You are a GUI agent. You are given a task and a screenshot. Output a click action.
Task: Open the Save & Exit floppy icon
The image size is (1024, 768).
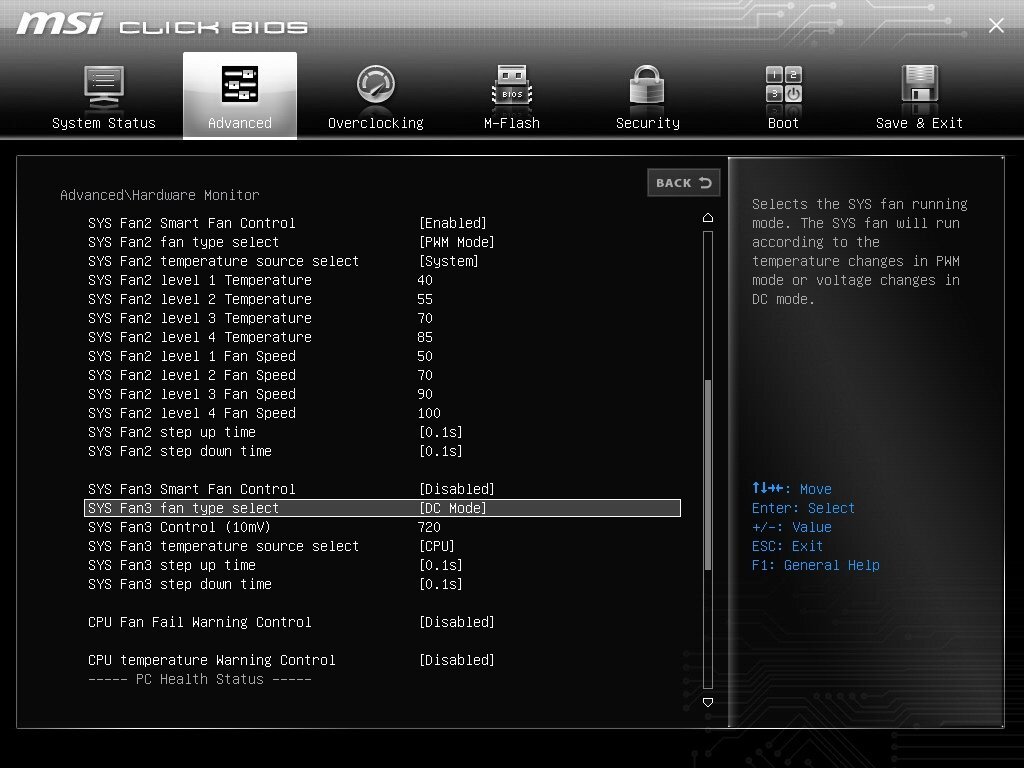point(920,84)
